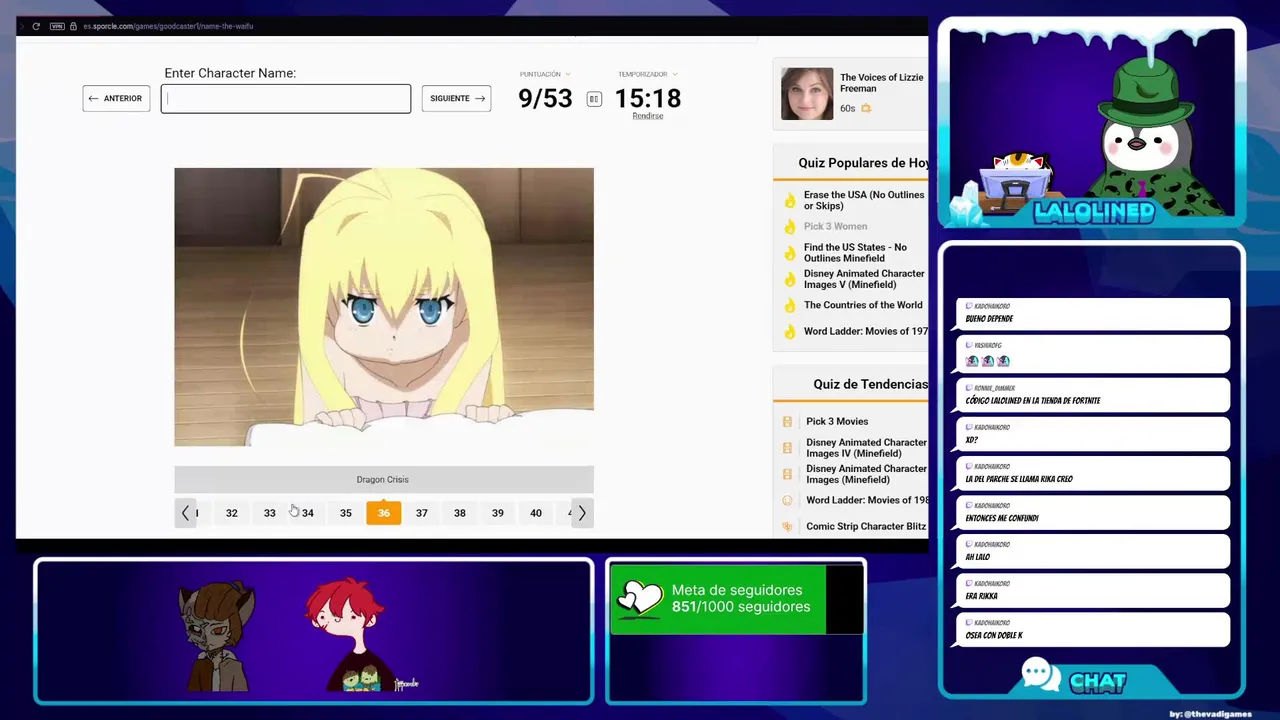This screenshot has height=720, width=1280.
Task: Click the red-haired character avatar
Action: [346, 634]
